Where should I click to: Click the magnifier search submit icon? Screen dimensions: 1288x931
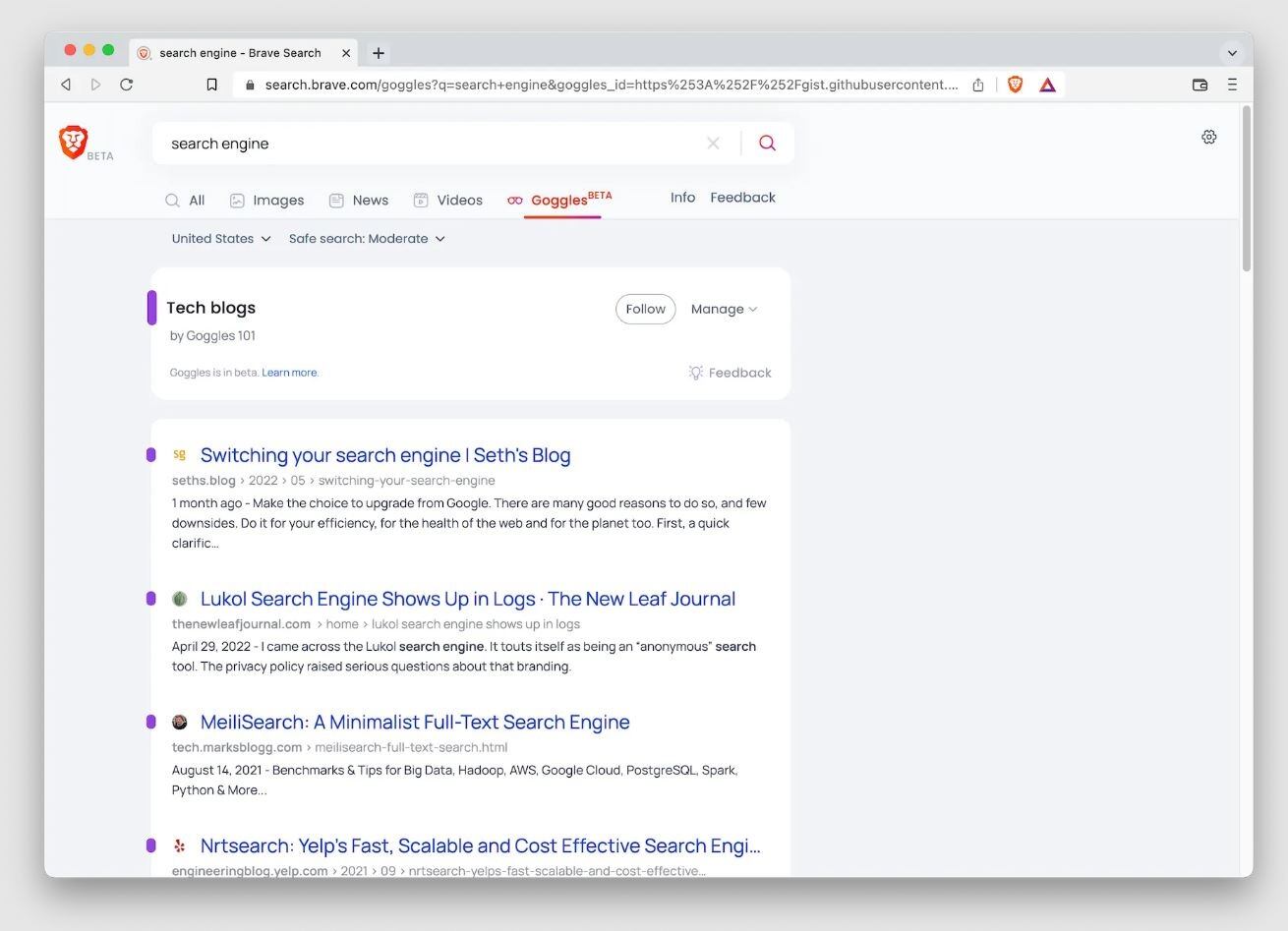tap(767, 144)
